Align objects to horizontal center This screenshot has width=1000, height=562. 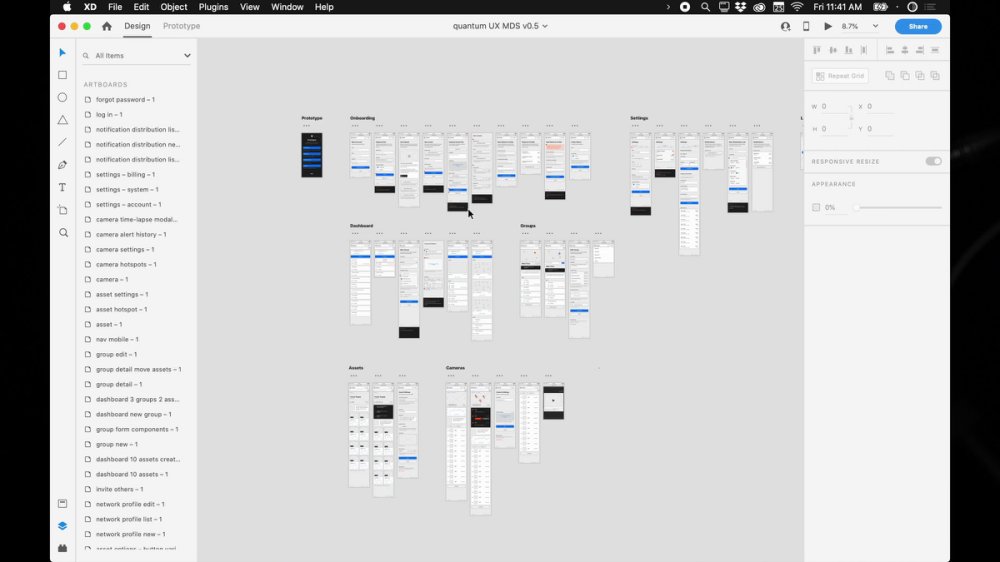905,50
